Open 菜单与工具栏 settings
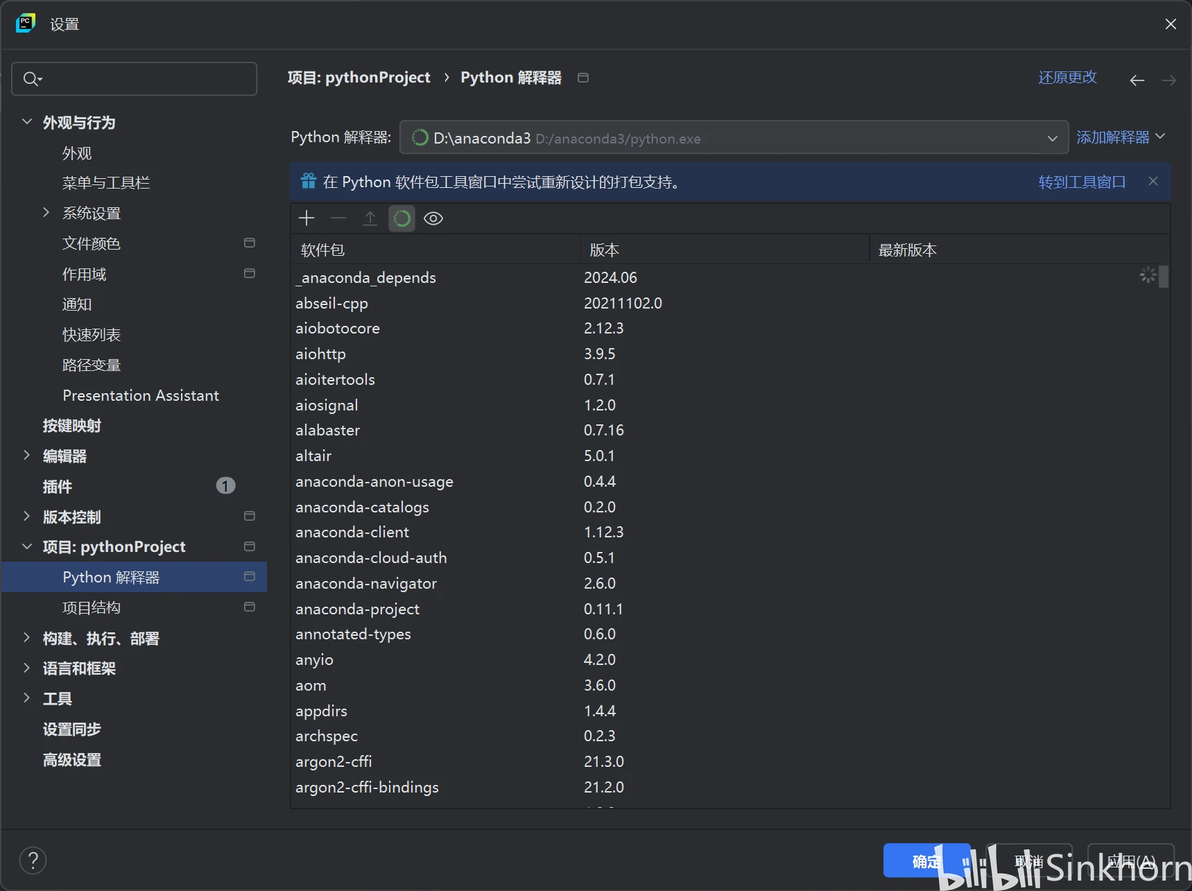Screen dimensions: 1192x891 [x=106, y=183]
